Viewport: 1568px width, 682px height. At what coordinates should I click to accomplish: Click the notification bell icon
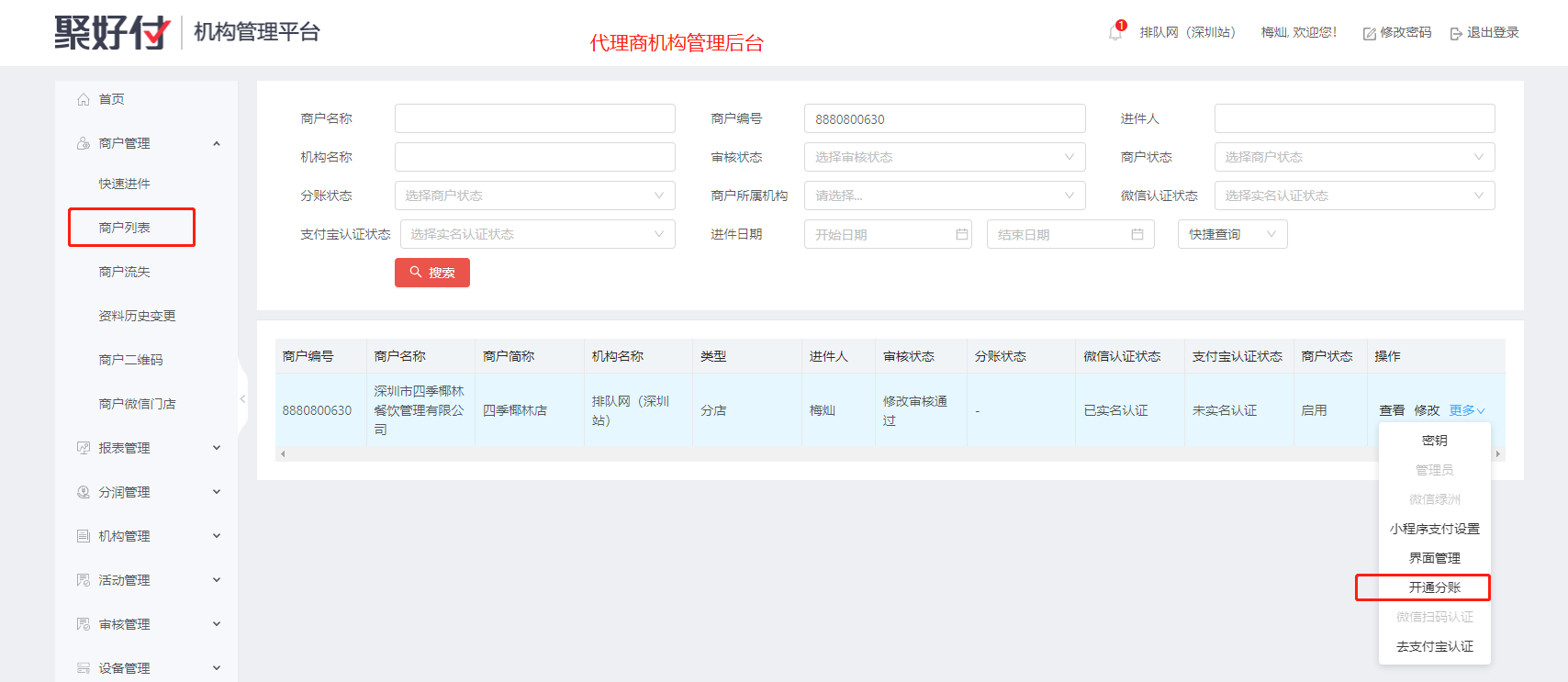click(x=1114, y=34)
